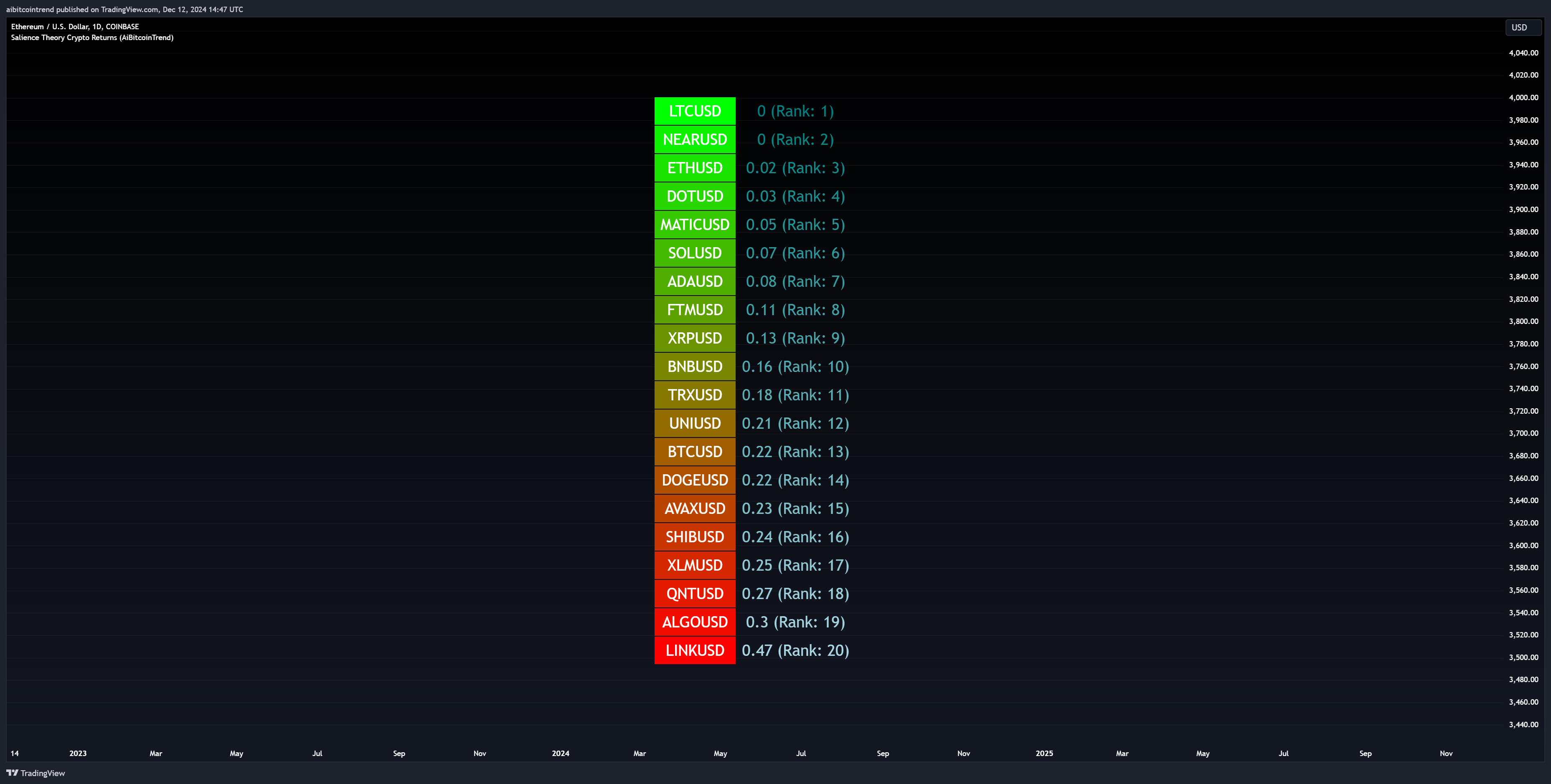Click the 4,000.00 price axis label
The width and height of the screenshot is (1551, 784).
(1523, 97)
